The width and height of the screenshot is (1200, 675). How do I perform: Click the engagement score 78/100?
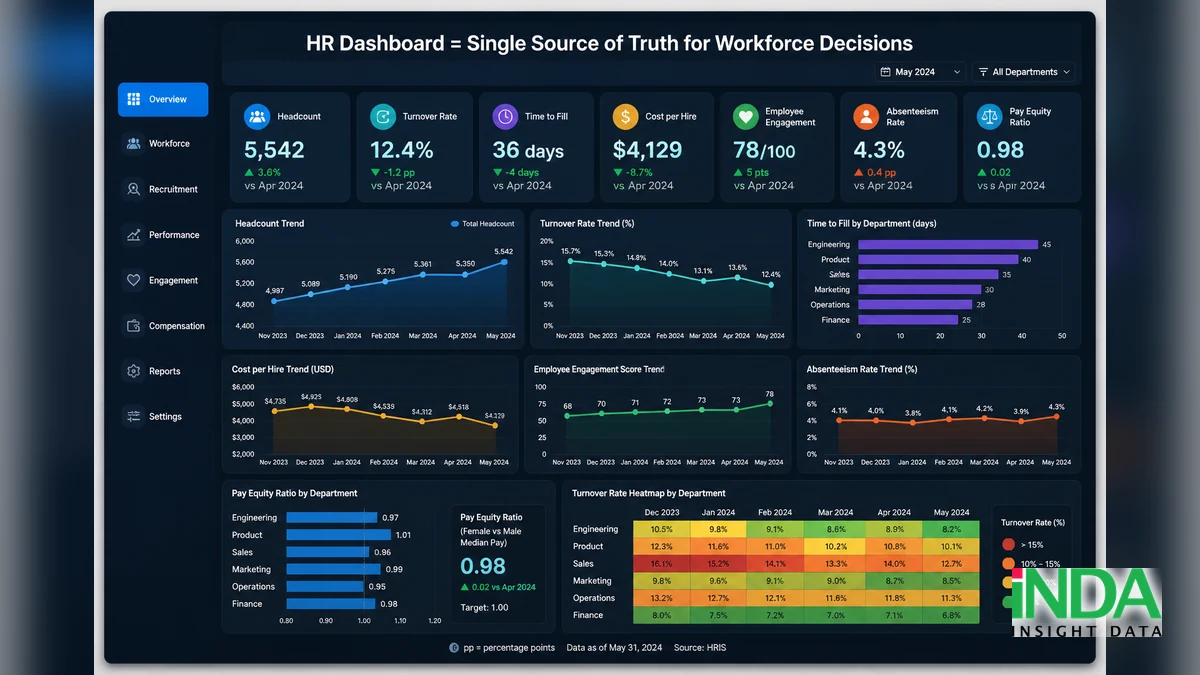766,150
